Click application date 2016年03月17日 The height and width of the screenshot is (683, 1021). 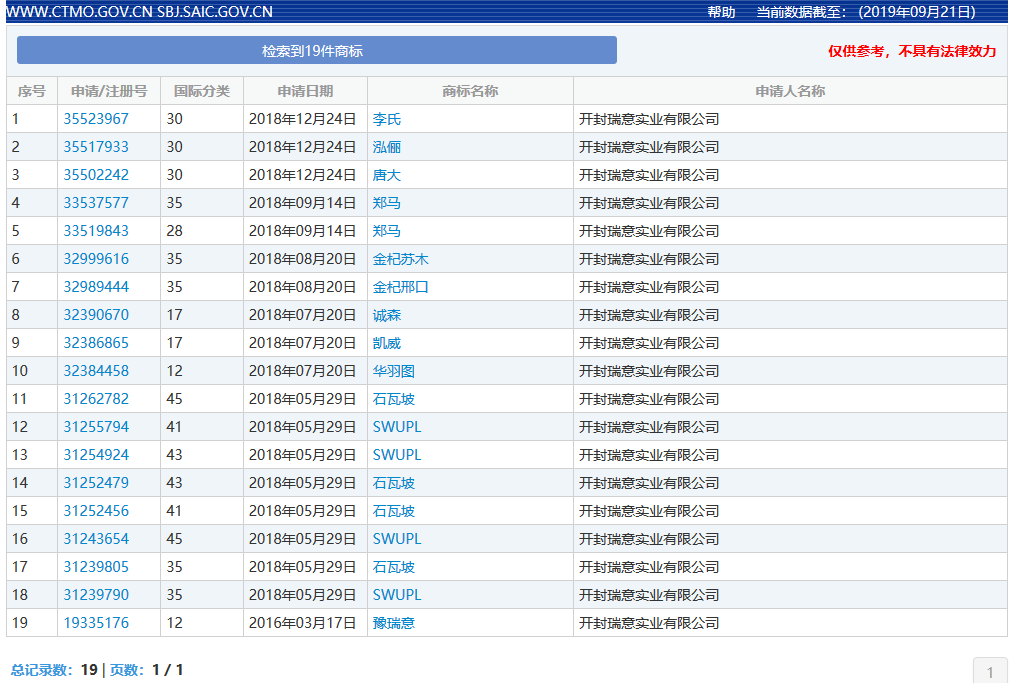(302, 623)
